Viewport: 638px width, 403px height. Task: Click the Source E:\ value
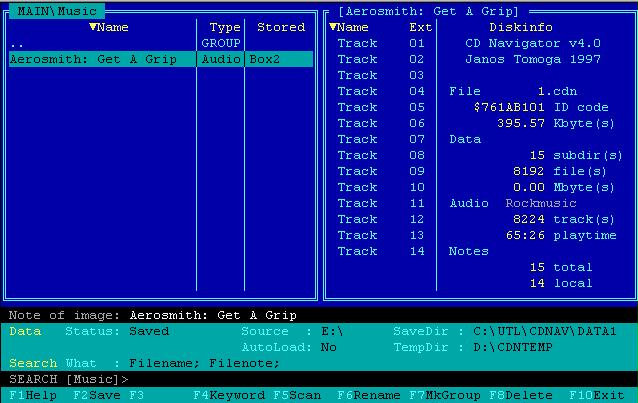click(x=332, y=331)
